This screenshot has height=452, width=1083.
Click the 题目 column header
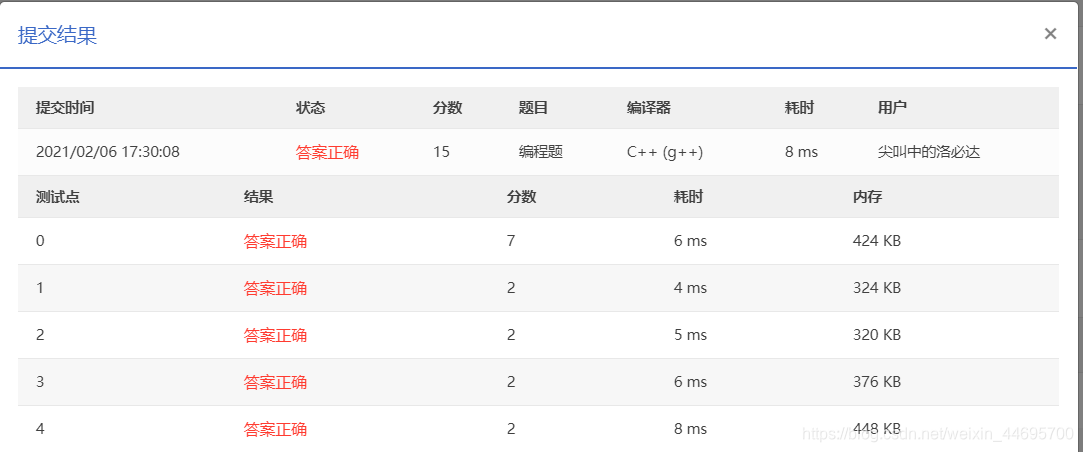533,108
